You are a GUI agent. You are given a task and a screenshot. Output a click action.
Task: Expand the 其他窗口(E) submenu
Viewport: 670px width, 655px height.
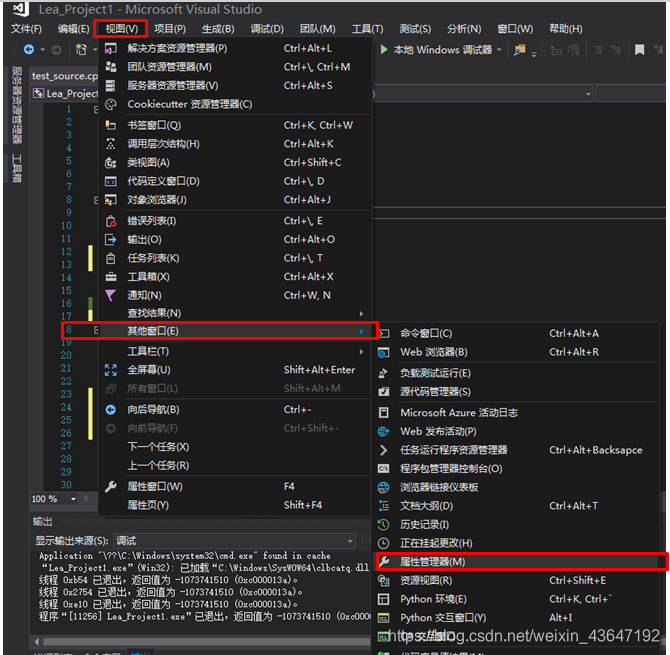234,331
